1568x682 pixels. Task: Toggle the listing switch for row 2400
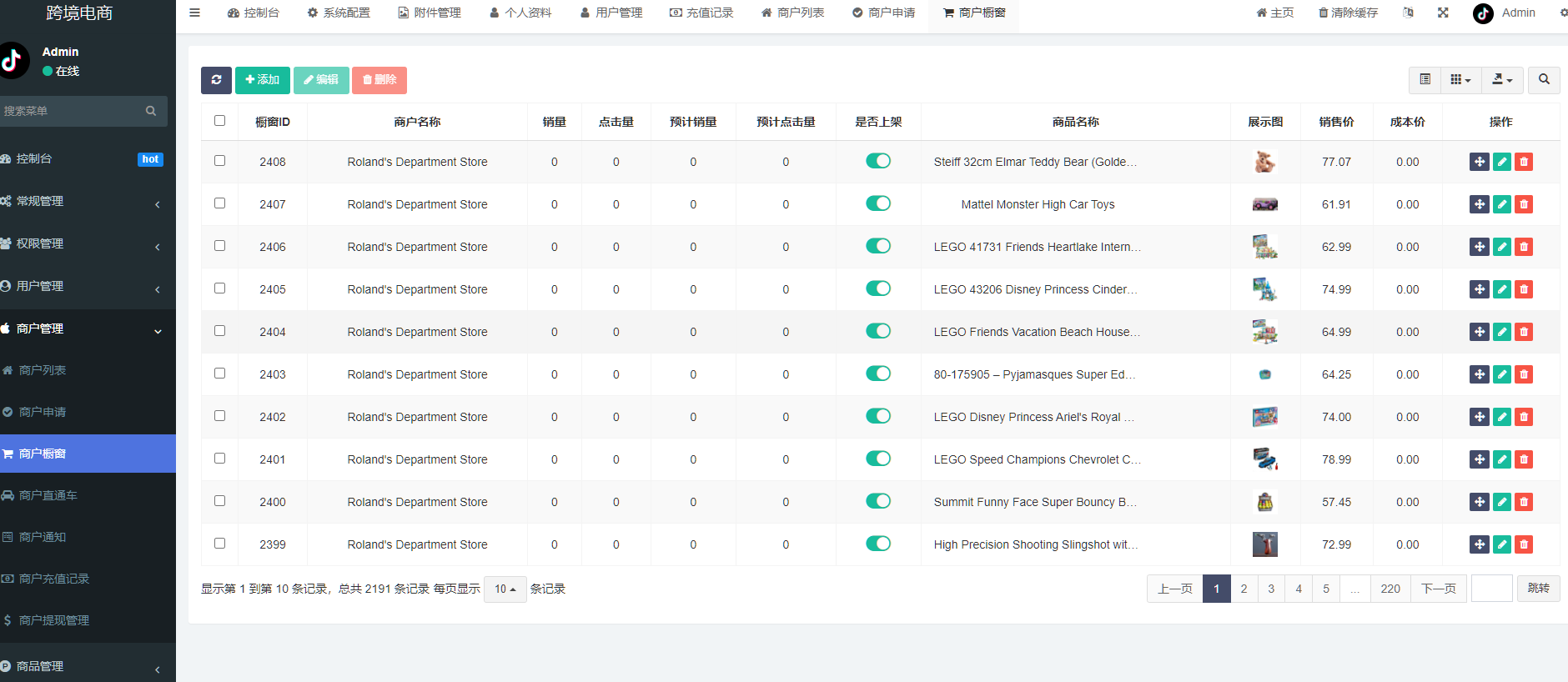tap(878, 501)
